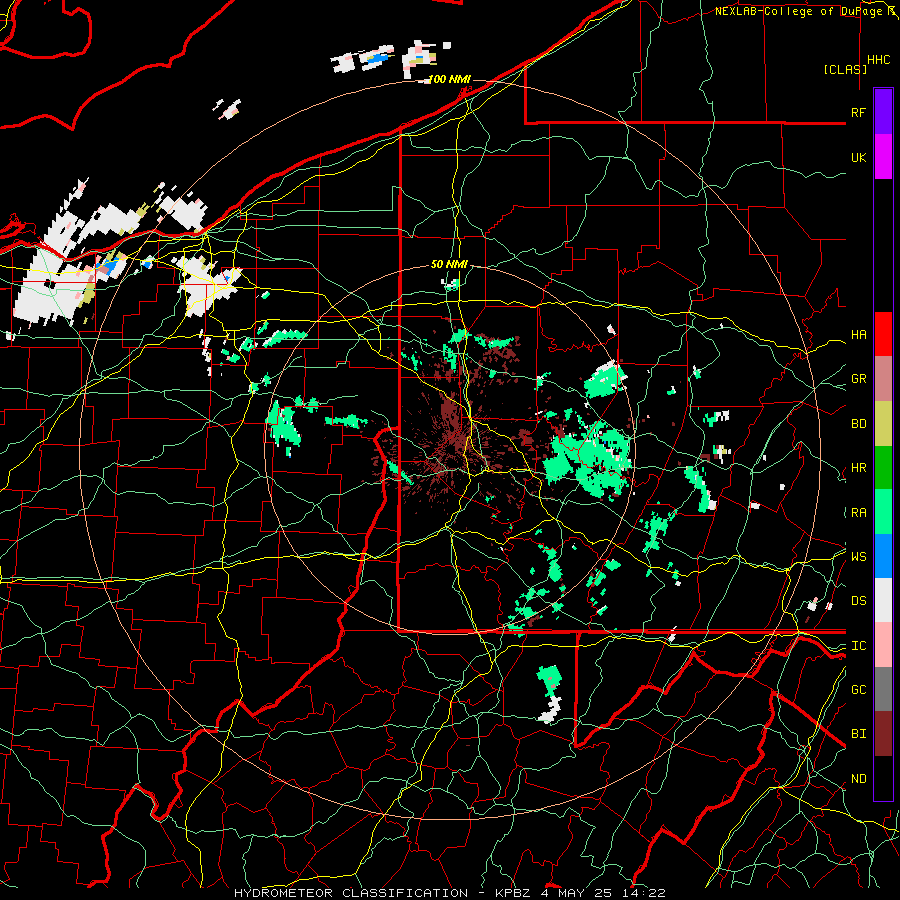The image size is (900, 900).
Task: Click the RF purple legend swatch
Action: click(883, 112)
